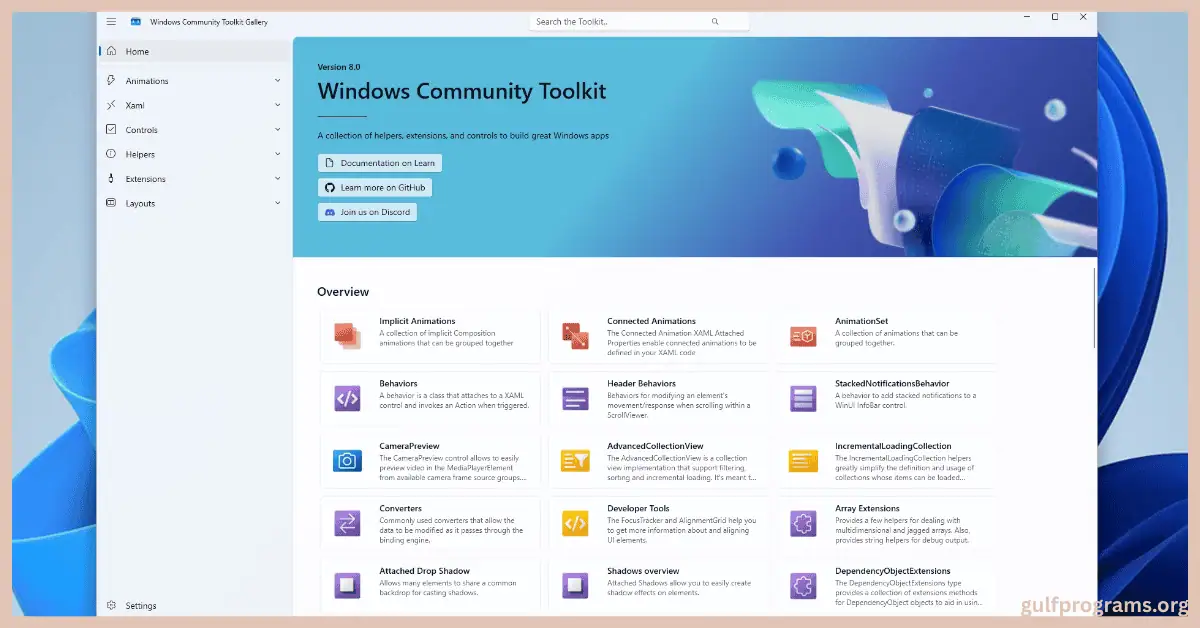Click Learn more on GitHub
The image size is (1200, 628).
375,187
